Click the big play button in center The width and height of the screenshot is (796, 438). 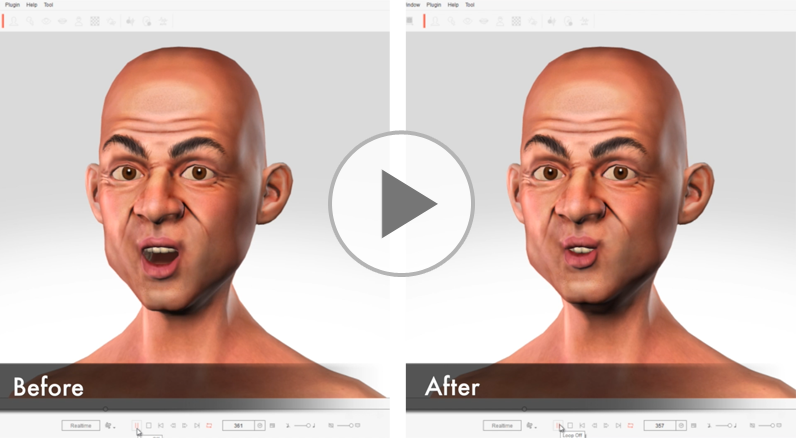click(401, 204)
